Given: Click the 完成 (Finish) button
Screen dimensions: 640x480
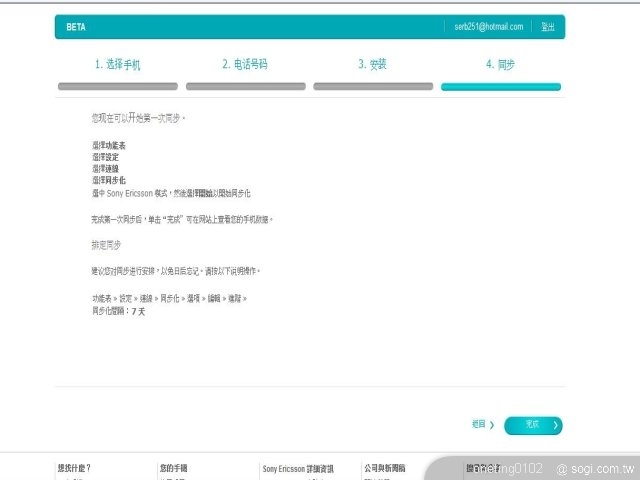Looking at the screenshot, I should click(x=532, y=425).
